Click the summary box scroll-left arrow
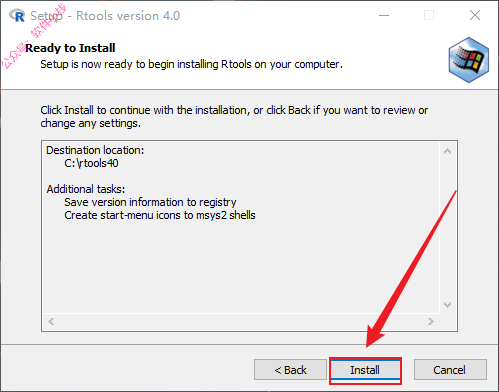Image resolution: width=499 pixels, height=392 pixels. click(x=51, y=321)
